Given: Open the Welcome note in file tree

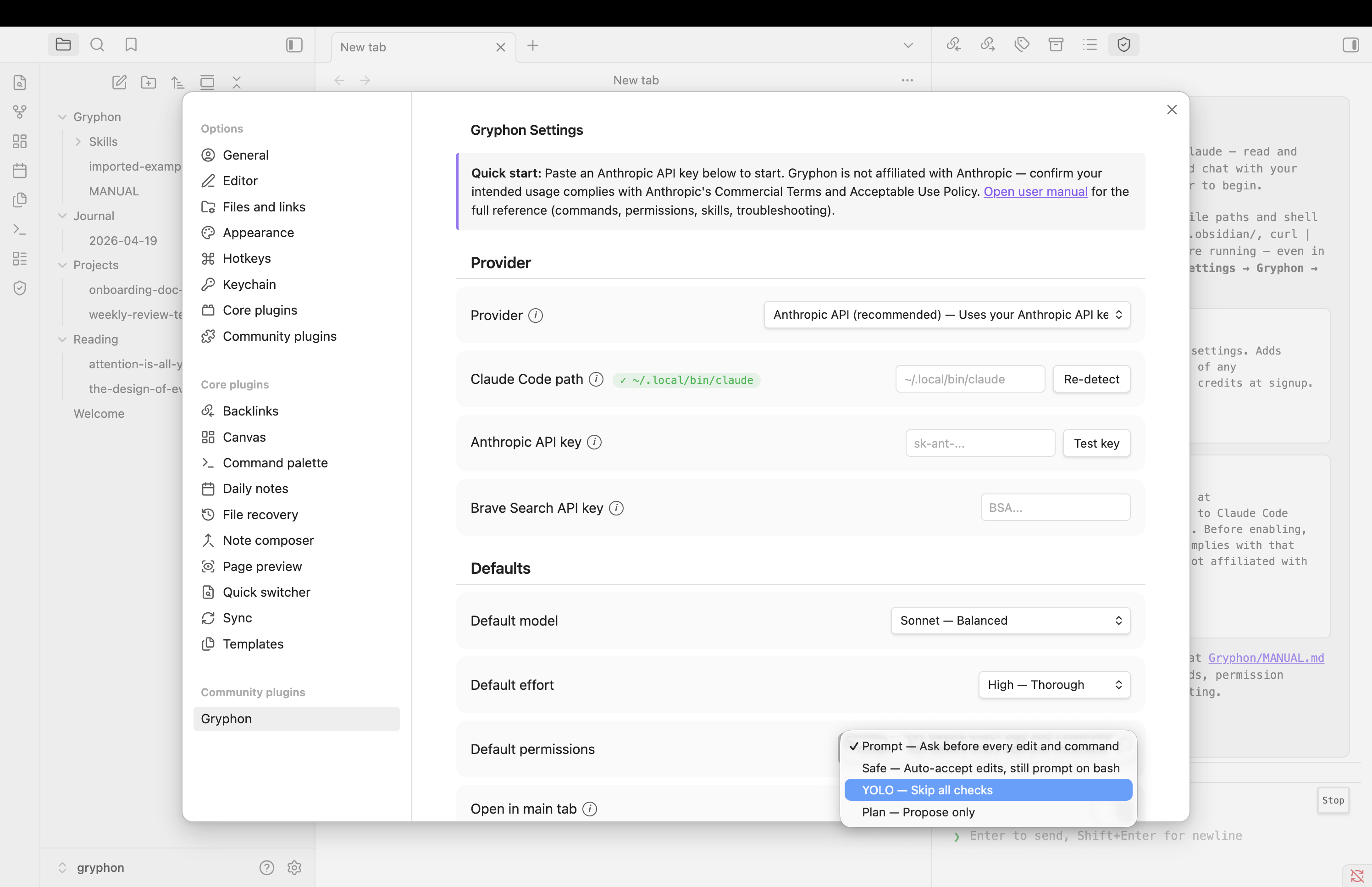Looking at the screenshot, I should click(x=99, y=414).
